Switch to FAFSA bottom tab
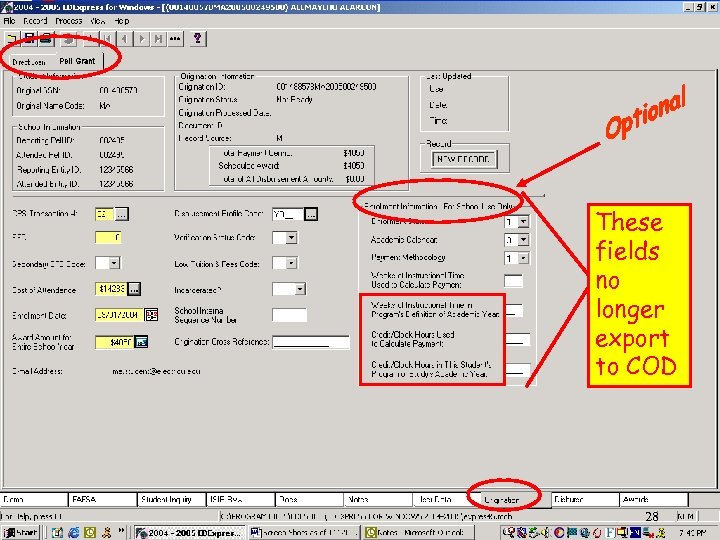This screenshot has height=540, width=720. coord(103,499)
